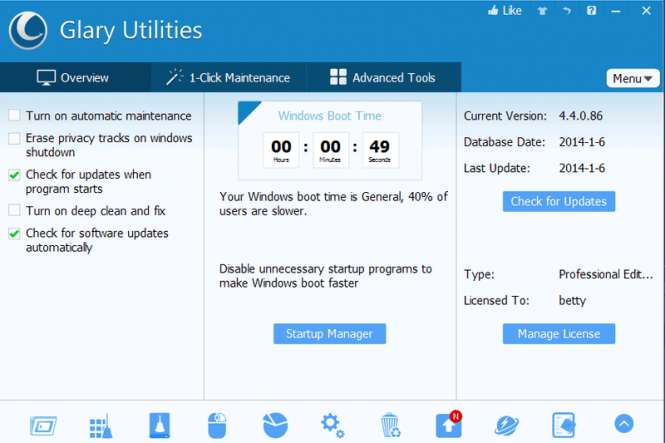This screenshot has width=665, height=443.
Task: Click the Manage License button
Action: tap(559, 334)
